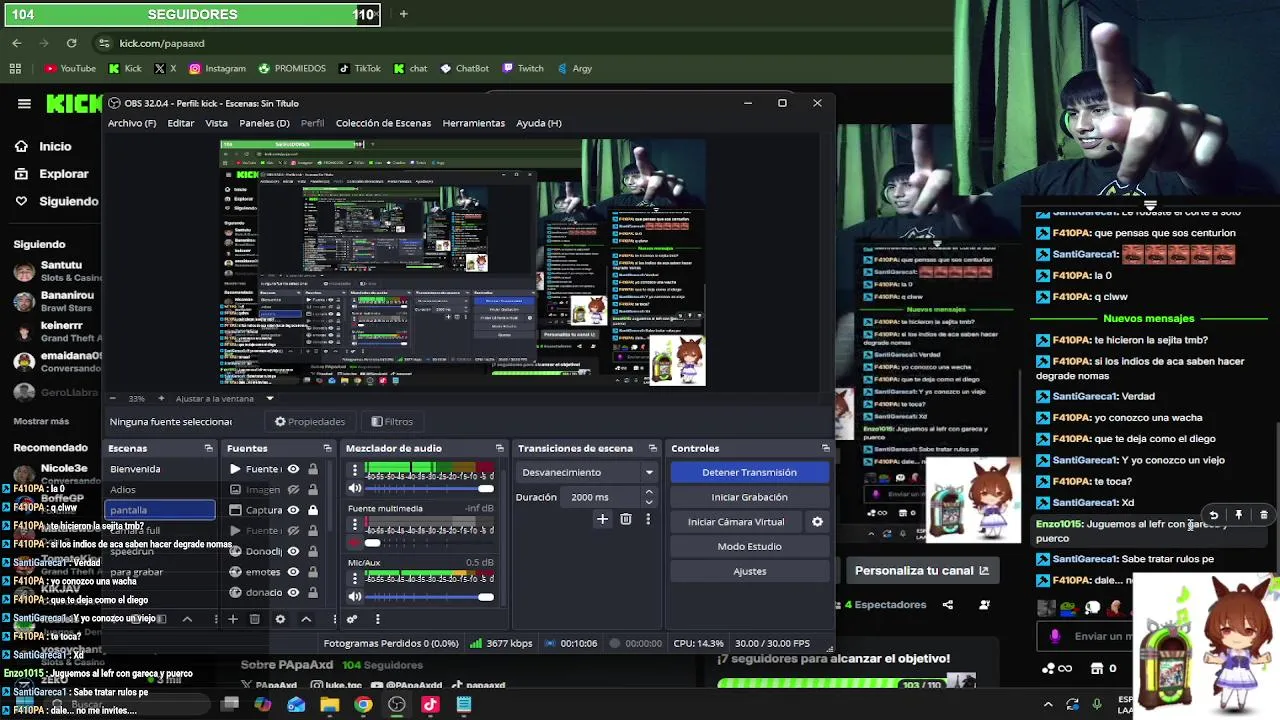This screenshot has width=1280, height=720.
Task: Lock the emotes source
Action: 313,572
